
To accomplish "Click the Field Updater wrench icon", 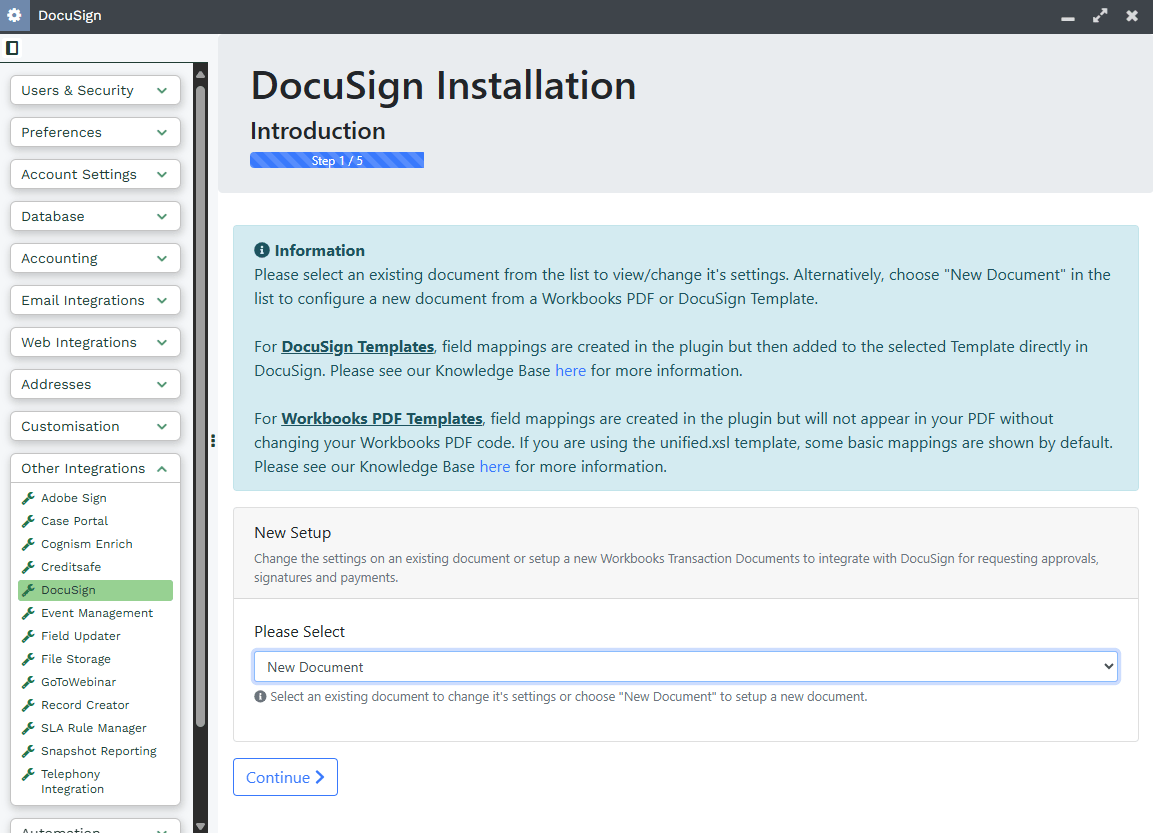I will (28, 636).
